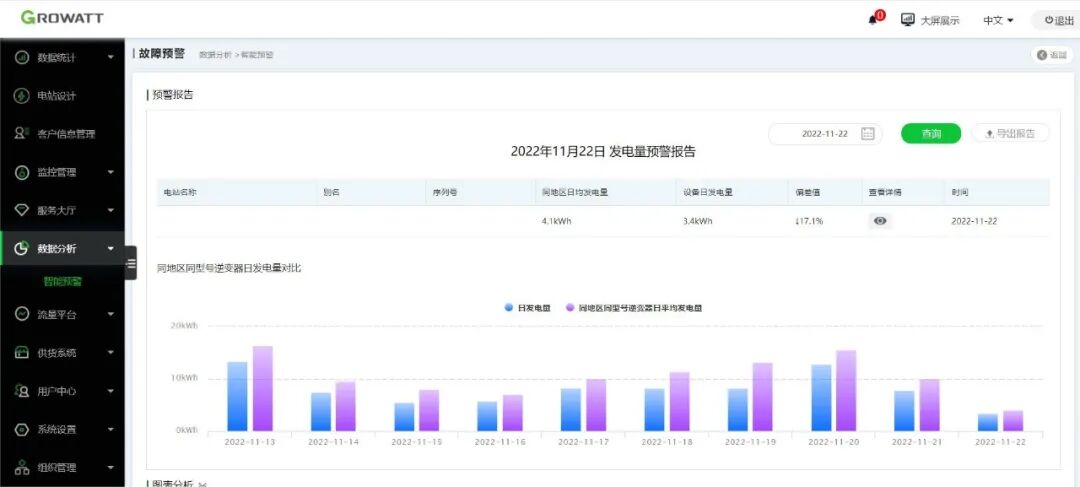Image resolution: width=1080 pixels, height=487 pixels.
Task: Click the 服务大厅 diamond icon
Action: [x=21, y=210]
